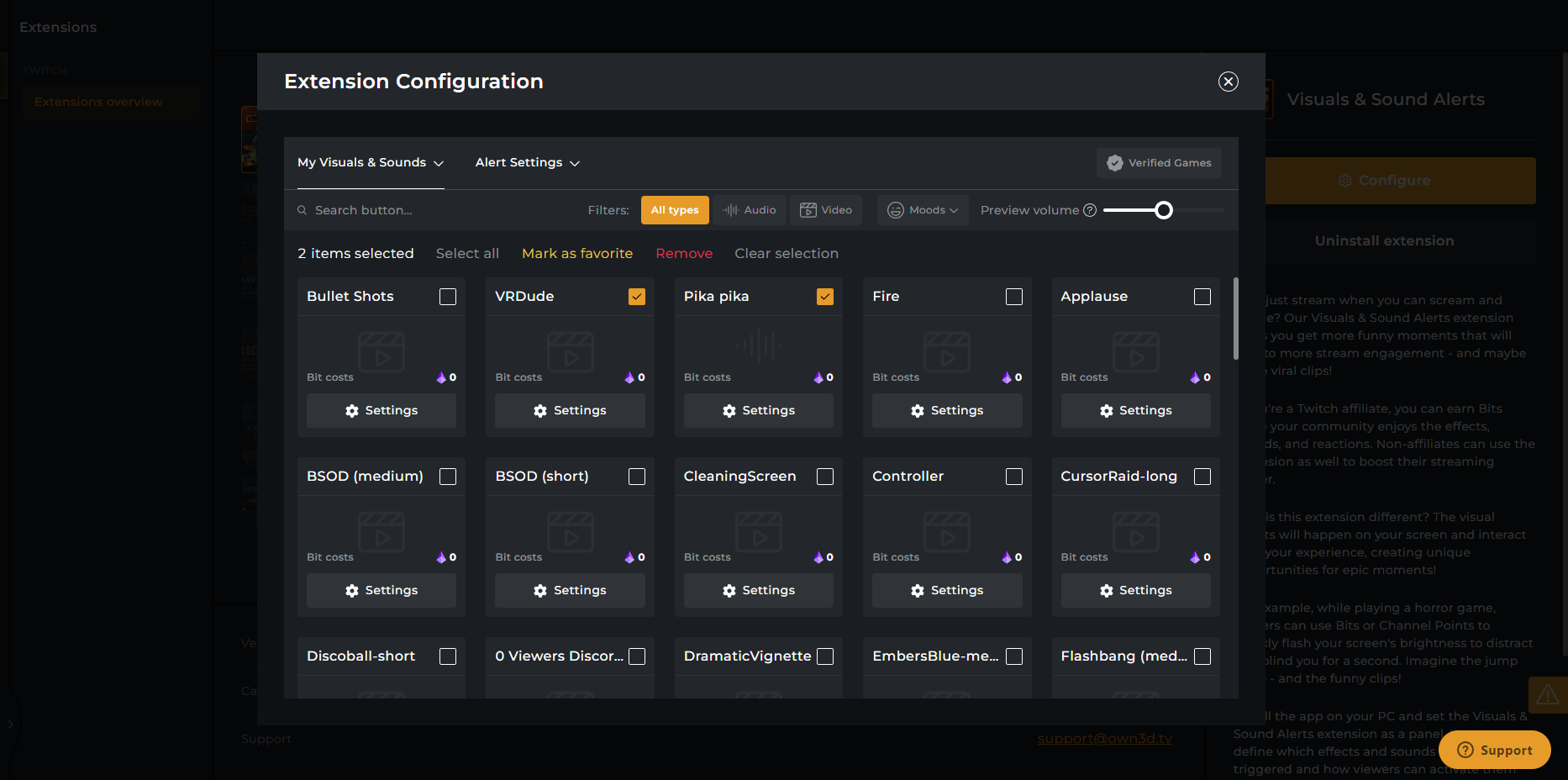Click the VRDude video preview icon
Viewport: 1568px width, 780px height.
point(571,351)
